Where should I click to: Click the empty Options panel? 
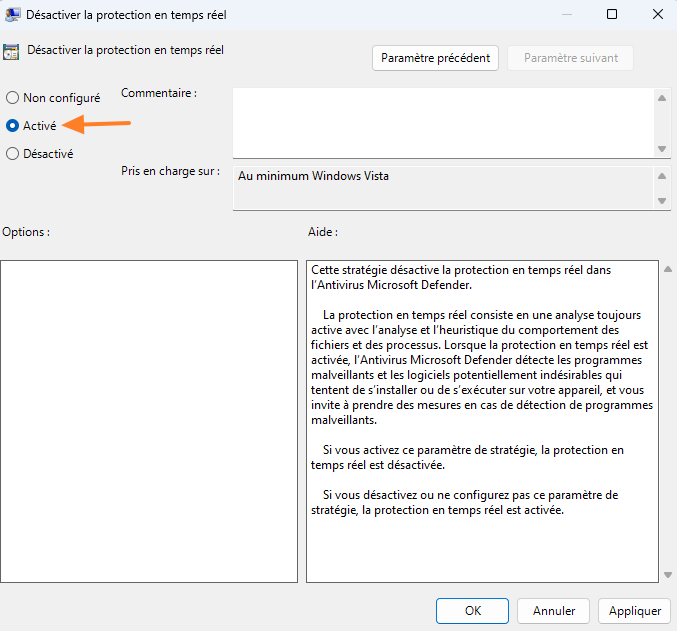pos(149,421)
